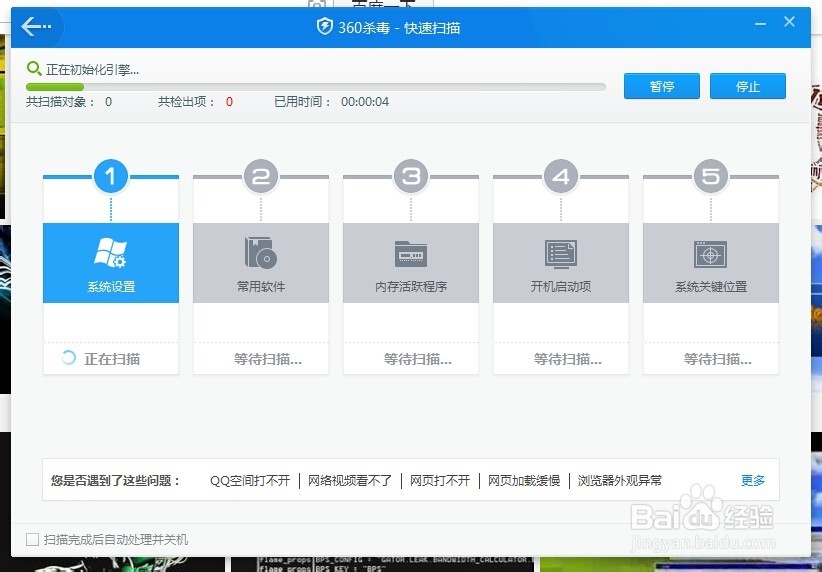The image size is (822, 572).
Task: Click 等待扫描 status under 开机启动项
Action: coord(567,359)
